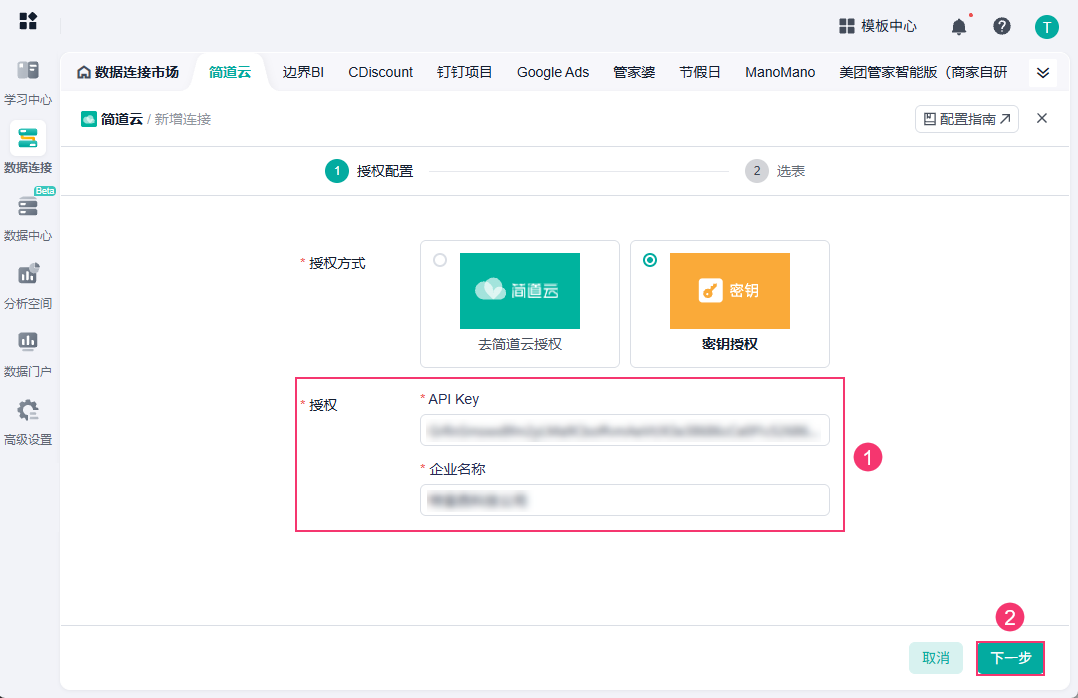This screenshot has height=698, width=1078.
Task: Open the notifications bell
Action: pyautogui.click(x=958, y=27)
